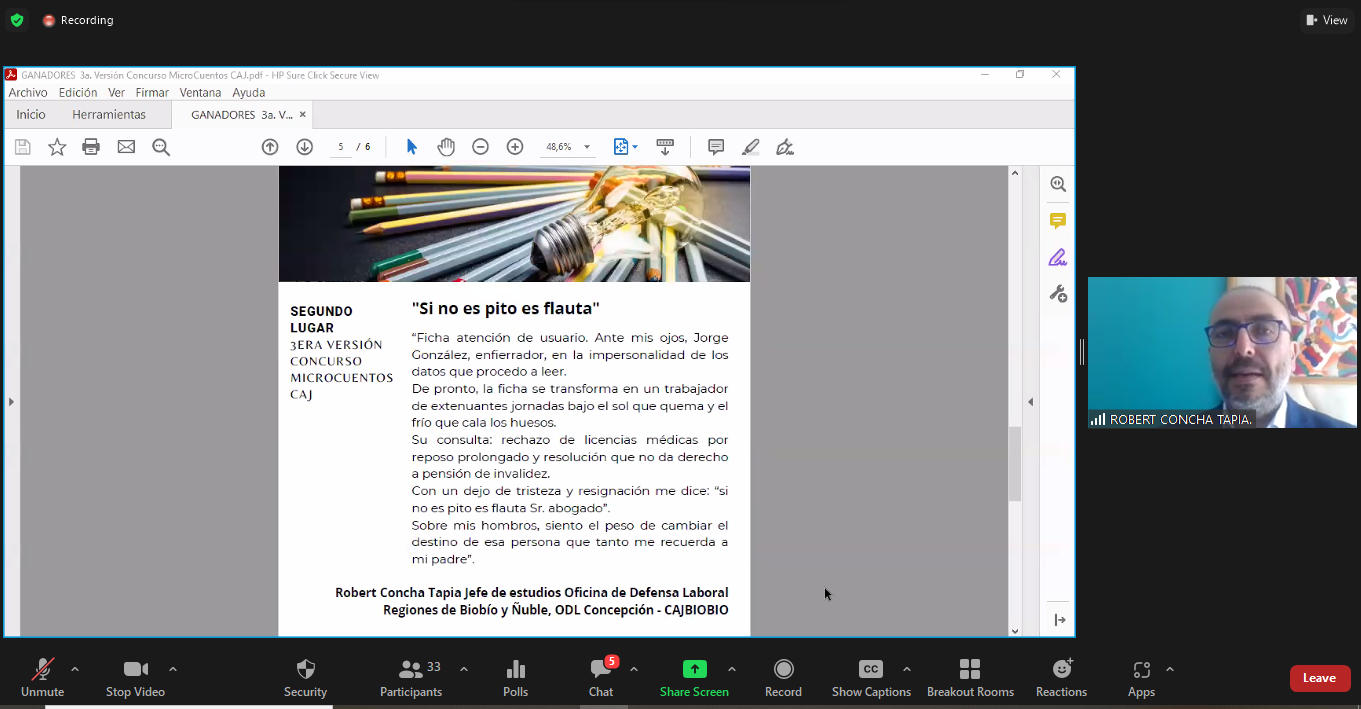Open the Breakout Rooms panel
This screenshot has height=709, width=1361.
click(x=969, y=678)
